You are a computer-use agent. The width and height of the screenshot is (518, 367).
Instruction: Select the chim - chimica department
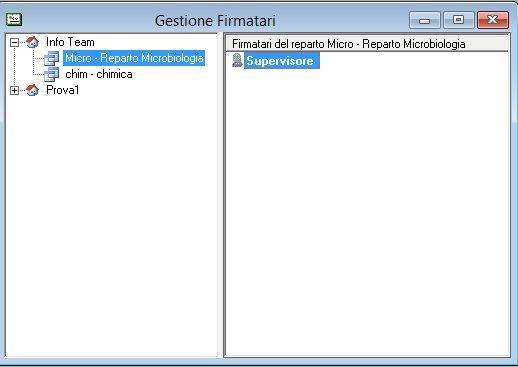click(x=99, y=74)
